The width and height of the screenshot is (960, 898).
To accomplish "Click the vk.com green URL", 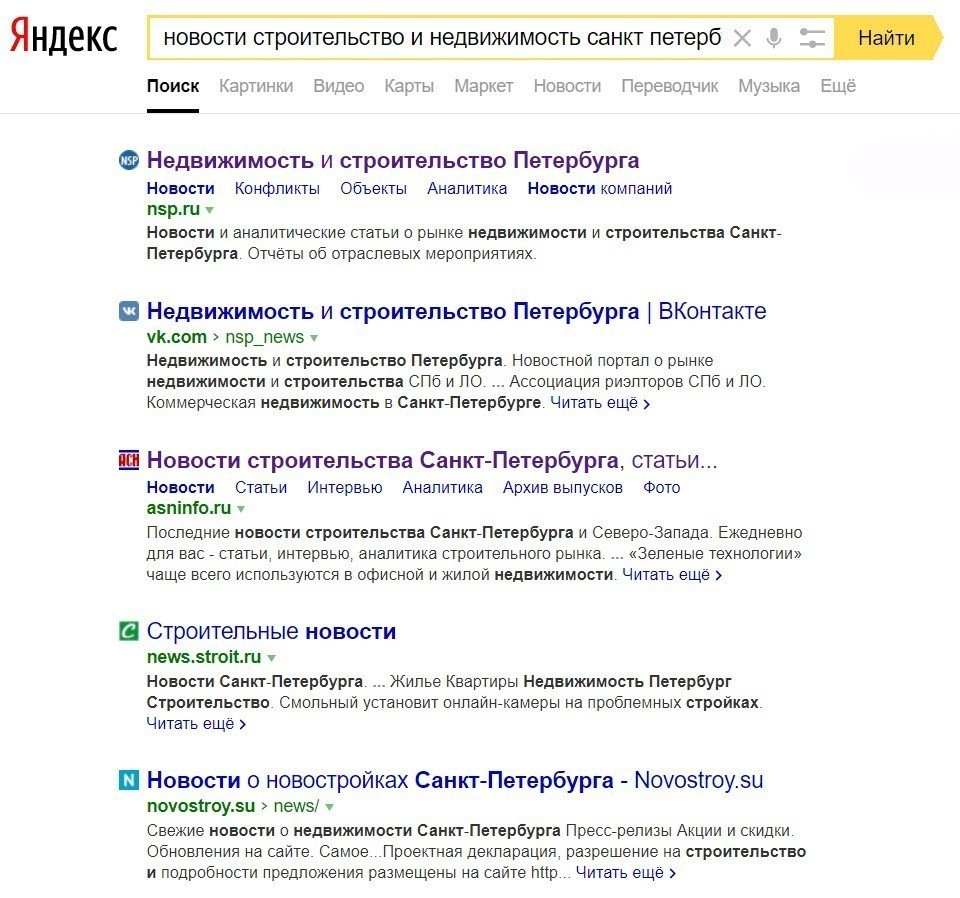I will (x=176, y=337).
